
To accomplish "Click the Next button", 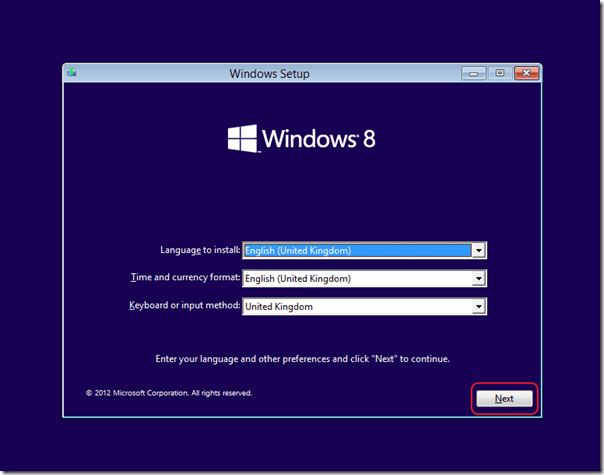I will (504, 398).
